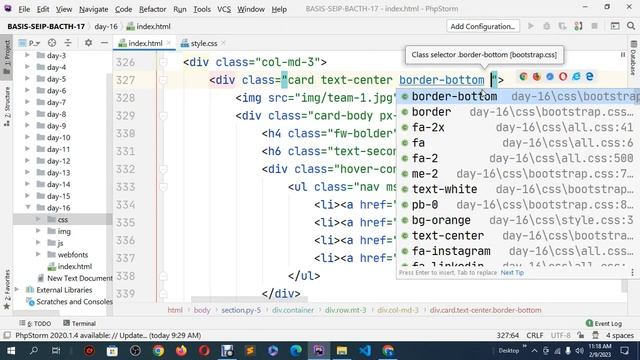Open the Refactor menu
This screenshot has height=360, width=640.
pos(152,9)
